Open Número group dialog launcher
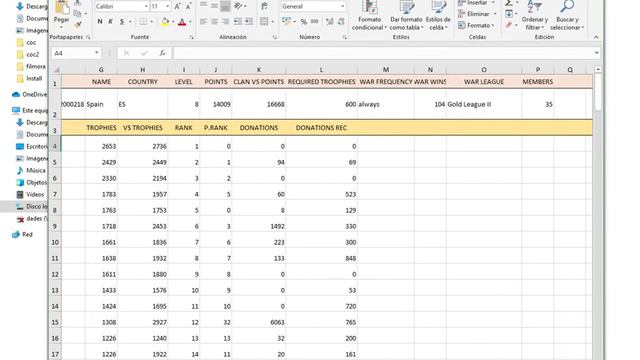Viewport: 640px width, 360px height. 345,37
